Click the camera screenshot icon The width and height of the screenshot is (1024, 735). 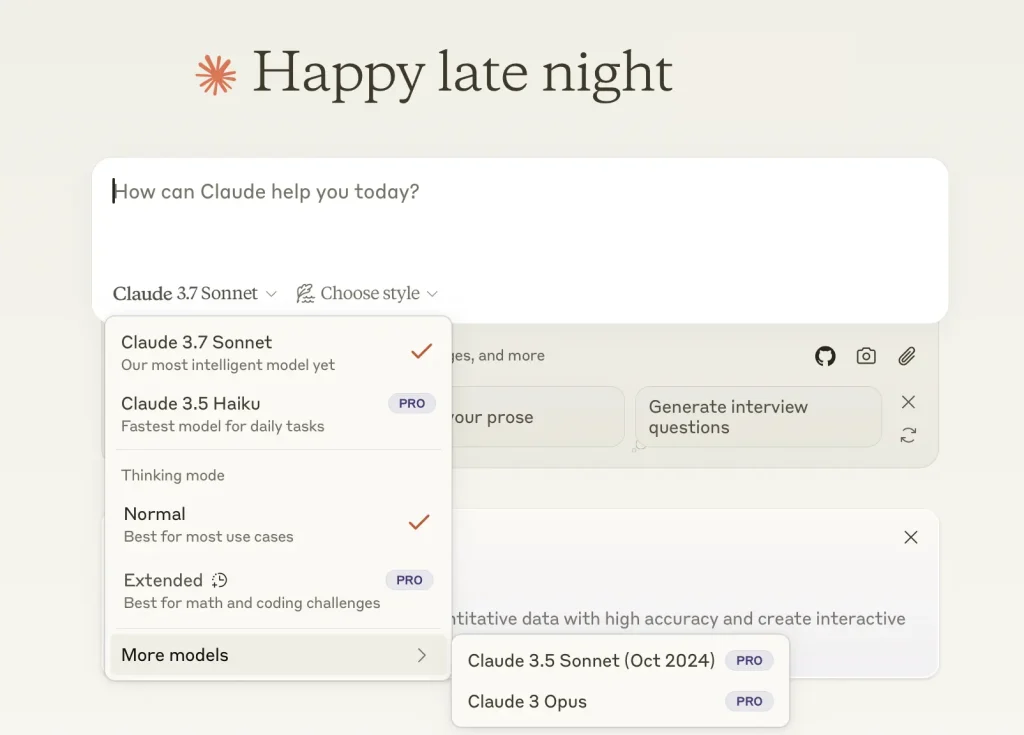coord(866,356)
